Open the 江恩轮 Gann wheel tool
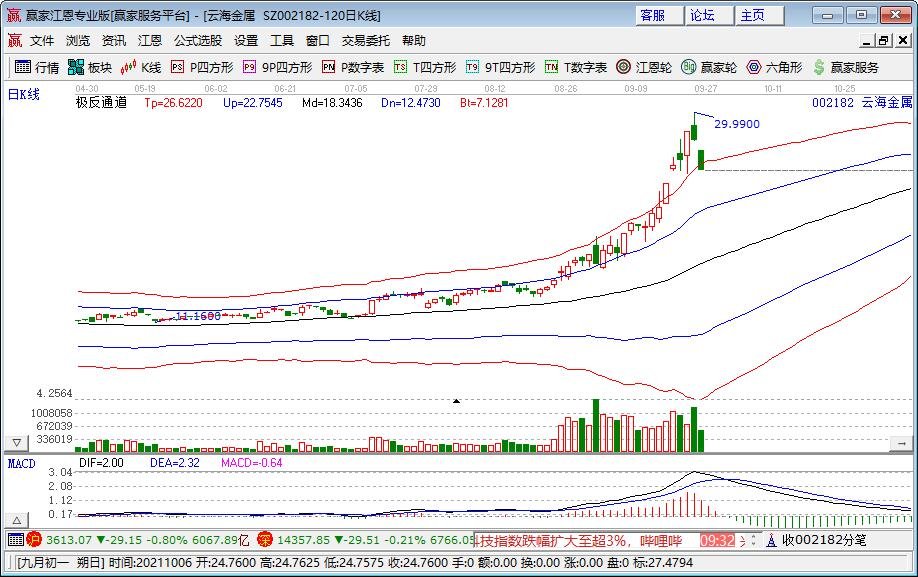918x577 pixels. (644, 67)
